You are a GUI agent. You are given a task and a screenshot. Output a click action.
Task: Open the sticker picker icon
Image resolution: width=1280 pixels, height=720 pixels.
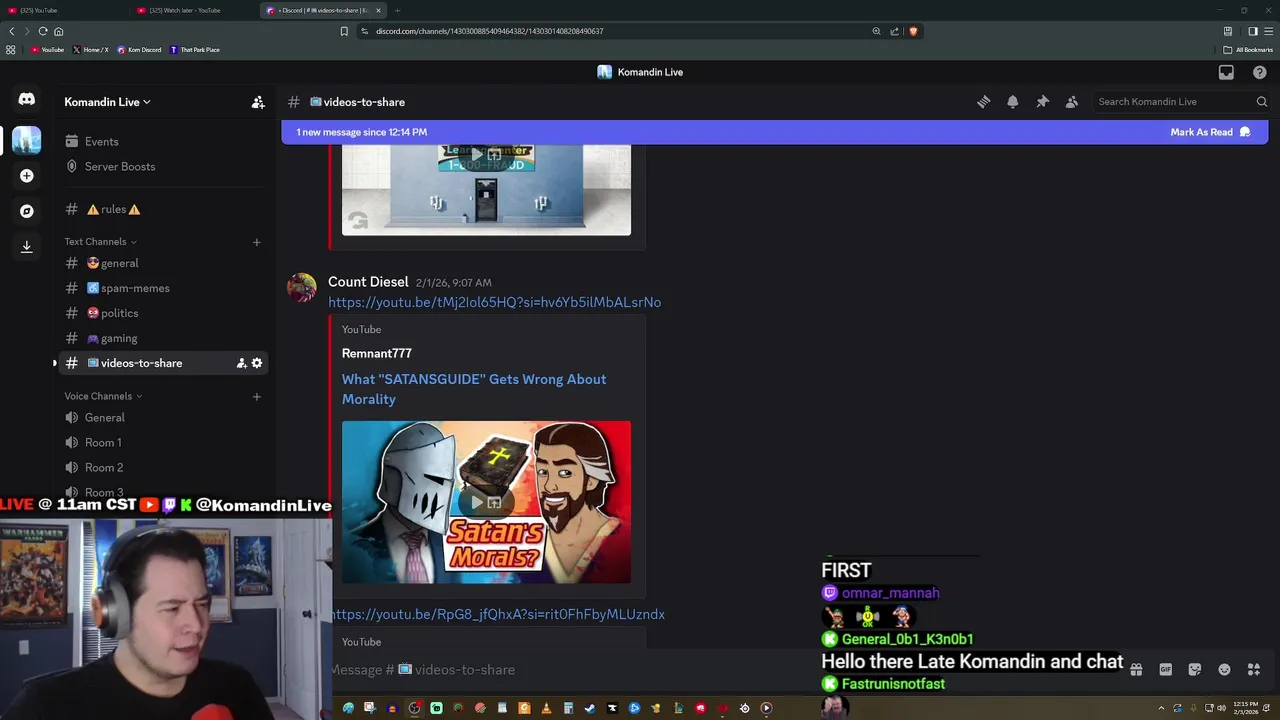pyautogui.click(x=1195, y=670)
